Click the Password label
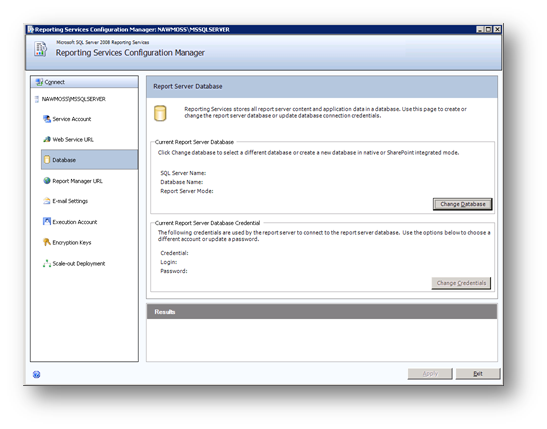Viewport: 547px width, 429px height. [174, 271]
